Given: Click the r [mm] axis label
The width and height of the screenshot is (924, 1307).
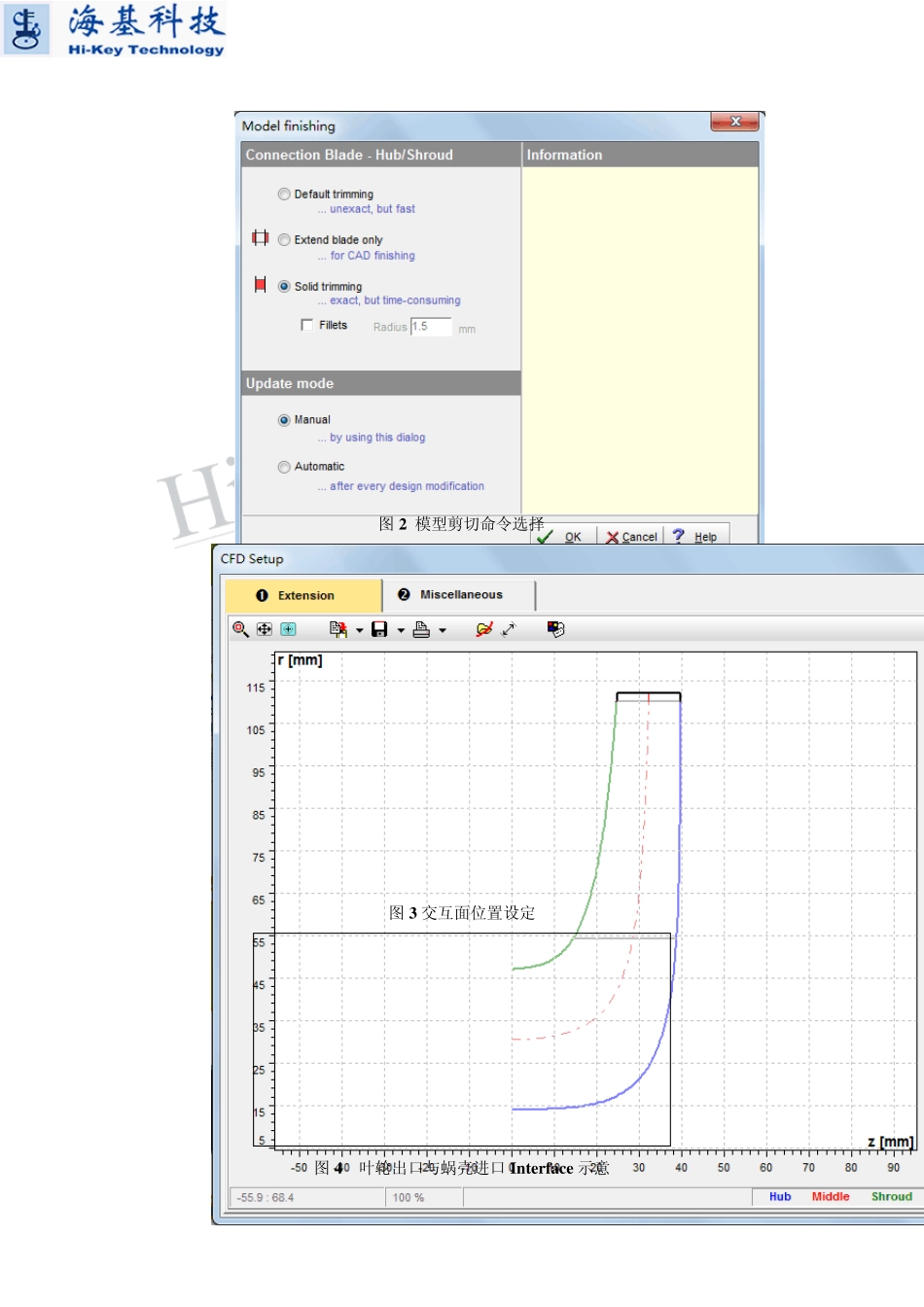Looking at the screenshot, I should (x=301, y=660).
